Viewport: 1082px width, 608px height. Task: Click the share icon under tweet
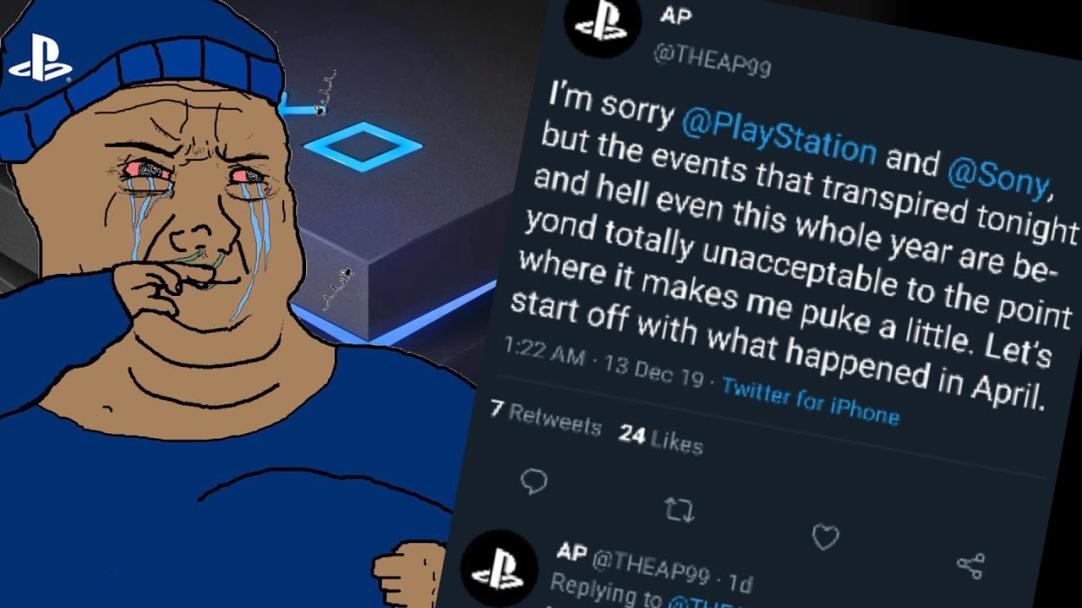coord(971,566)
